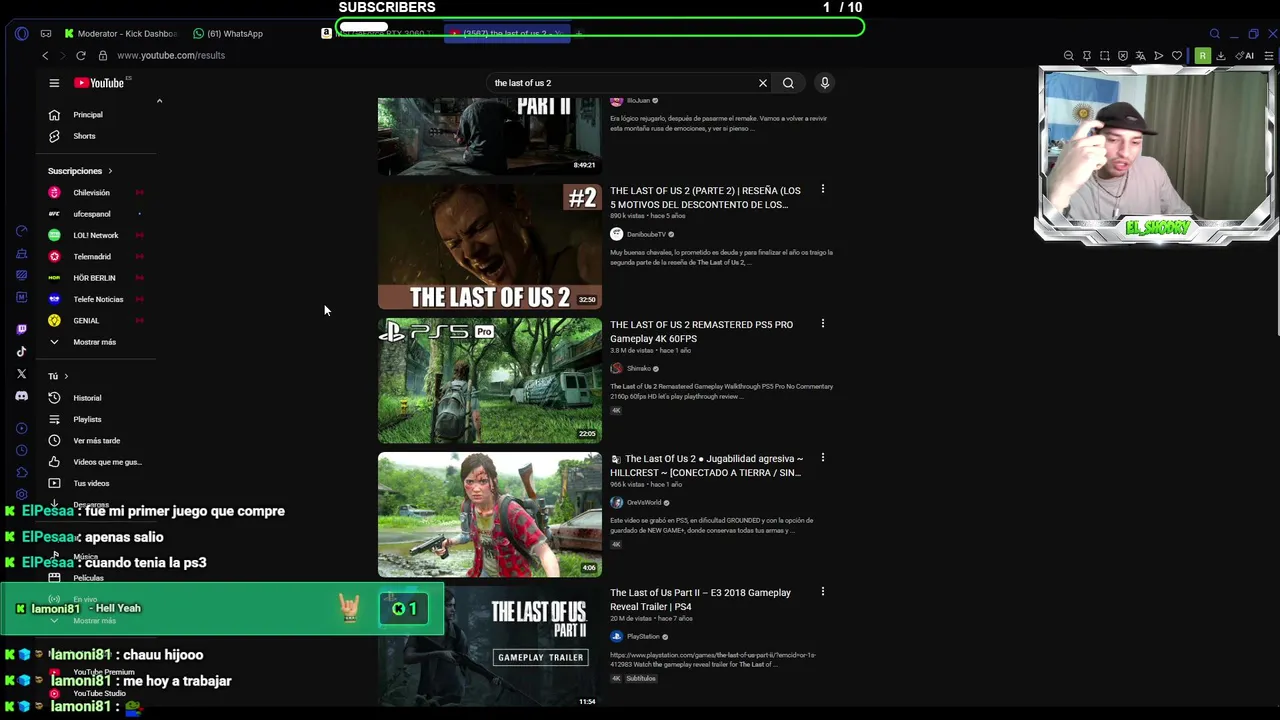Expand Mostrar más under subscriptions
Image resolution: width=1280 pixels, height=720 pixels.
[95, 342]
